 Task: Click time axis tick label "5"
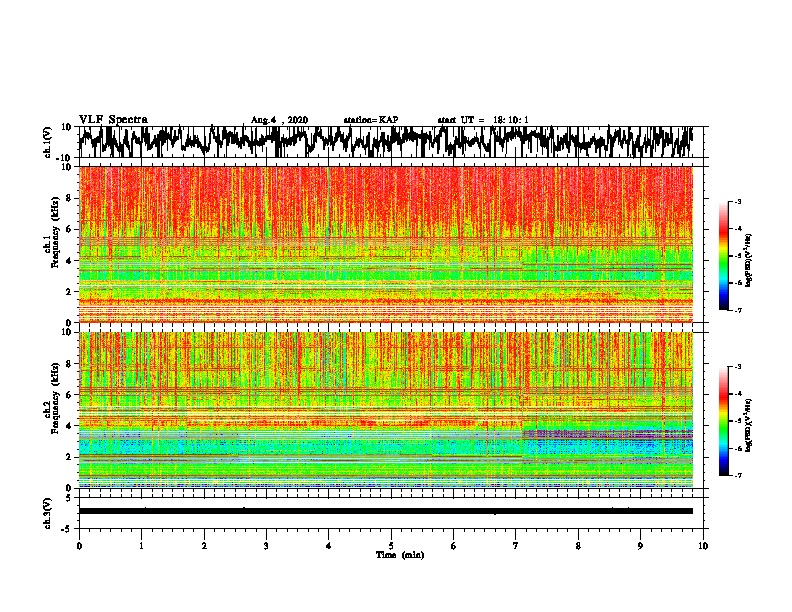click(391, 546)
